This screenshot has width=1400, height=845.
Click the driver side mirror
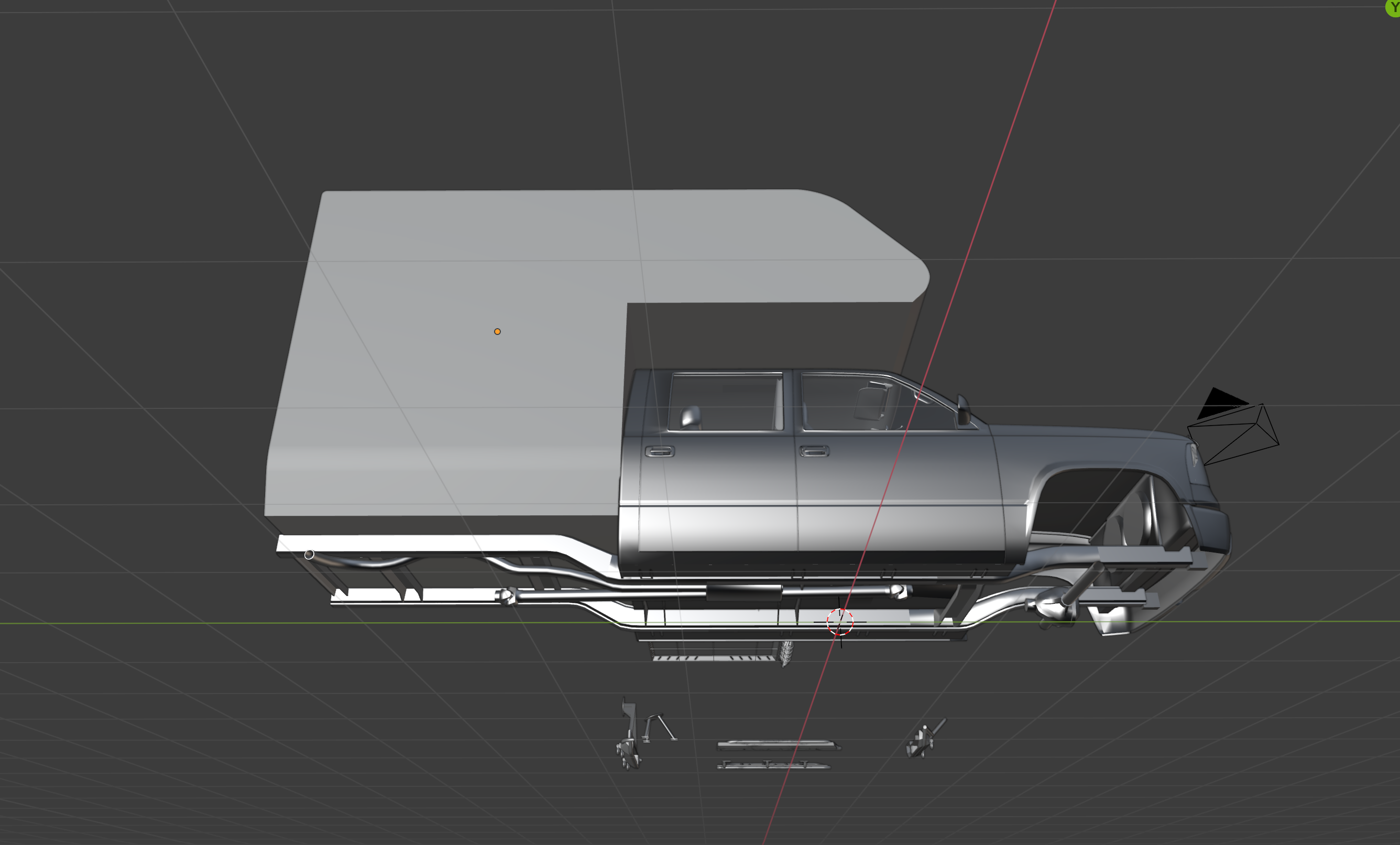click(x=963, y=410)
